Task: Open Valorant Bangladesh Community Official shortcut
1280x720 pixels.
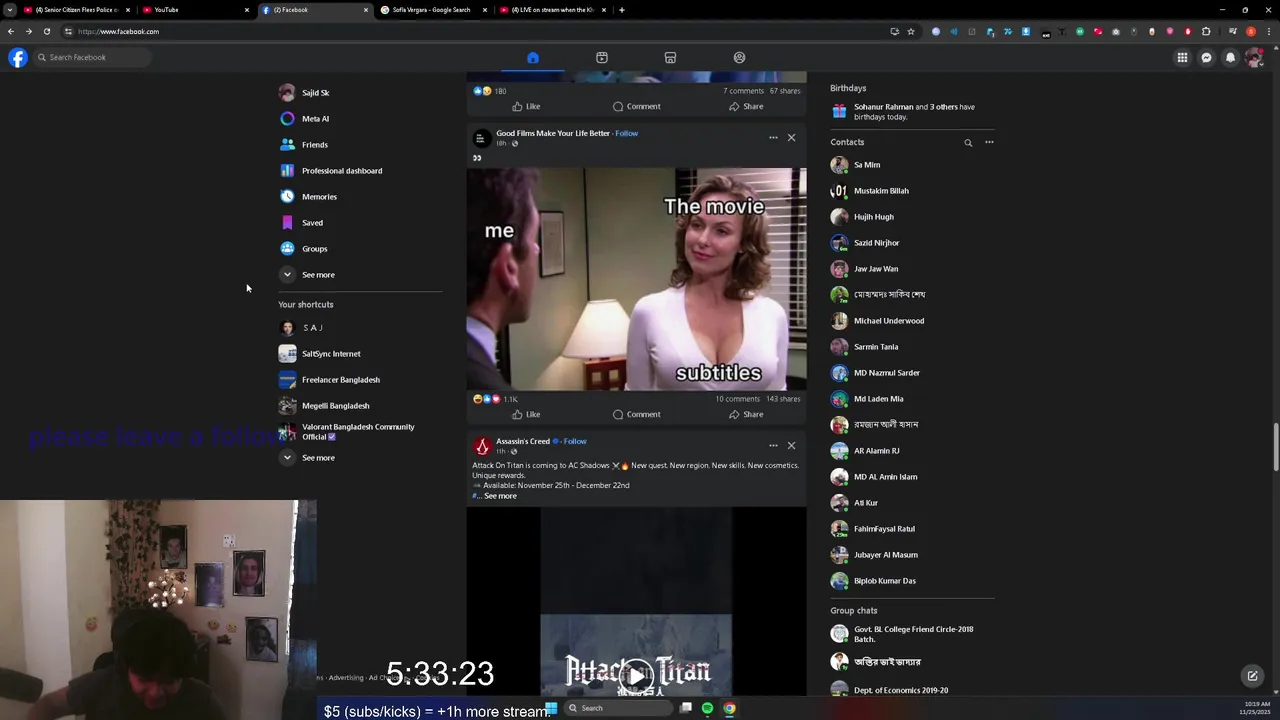Action: point(360,432)
